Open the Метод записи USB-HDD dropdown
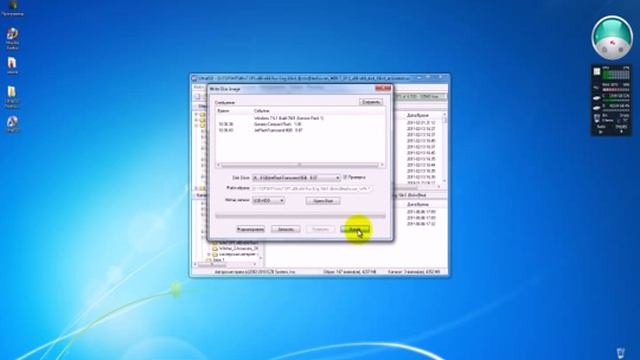This screenshot has width=640, height=360. pyautogui.click(x=268, y=200)
